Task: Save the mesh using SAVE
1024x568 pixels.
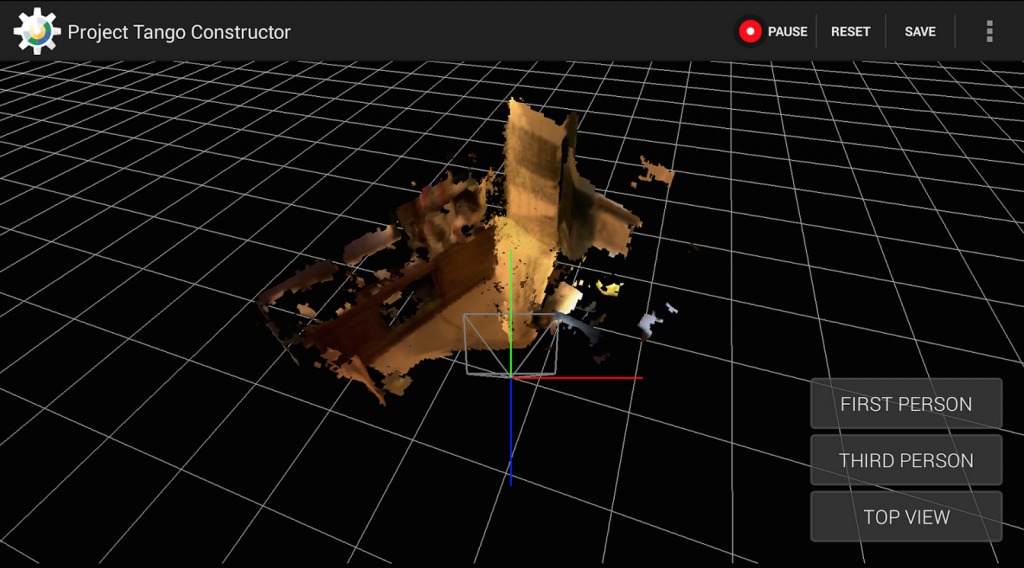Action: pyautogui.click(x=920, y=31)
